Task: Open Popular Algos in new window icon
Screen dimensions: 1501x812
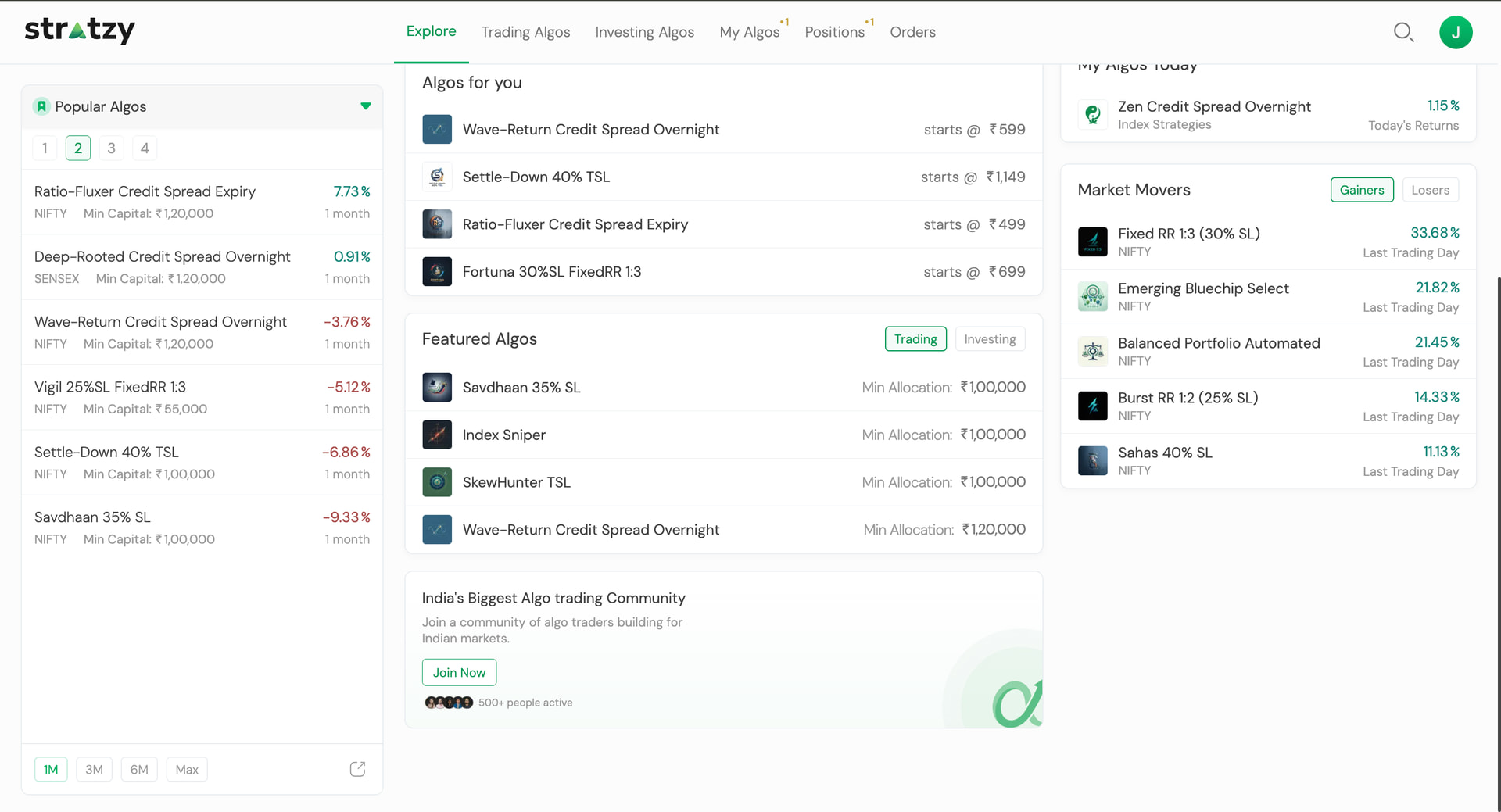Action: (357, 769)
